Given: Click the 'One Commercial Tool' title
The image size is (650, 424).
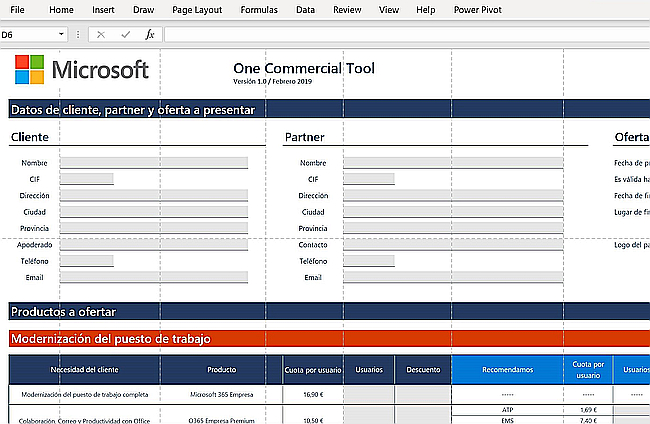Looking at the screenshot, I should tap(304, 68).
